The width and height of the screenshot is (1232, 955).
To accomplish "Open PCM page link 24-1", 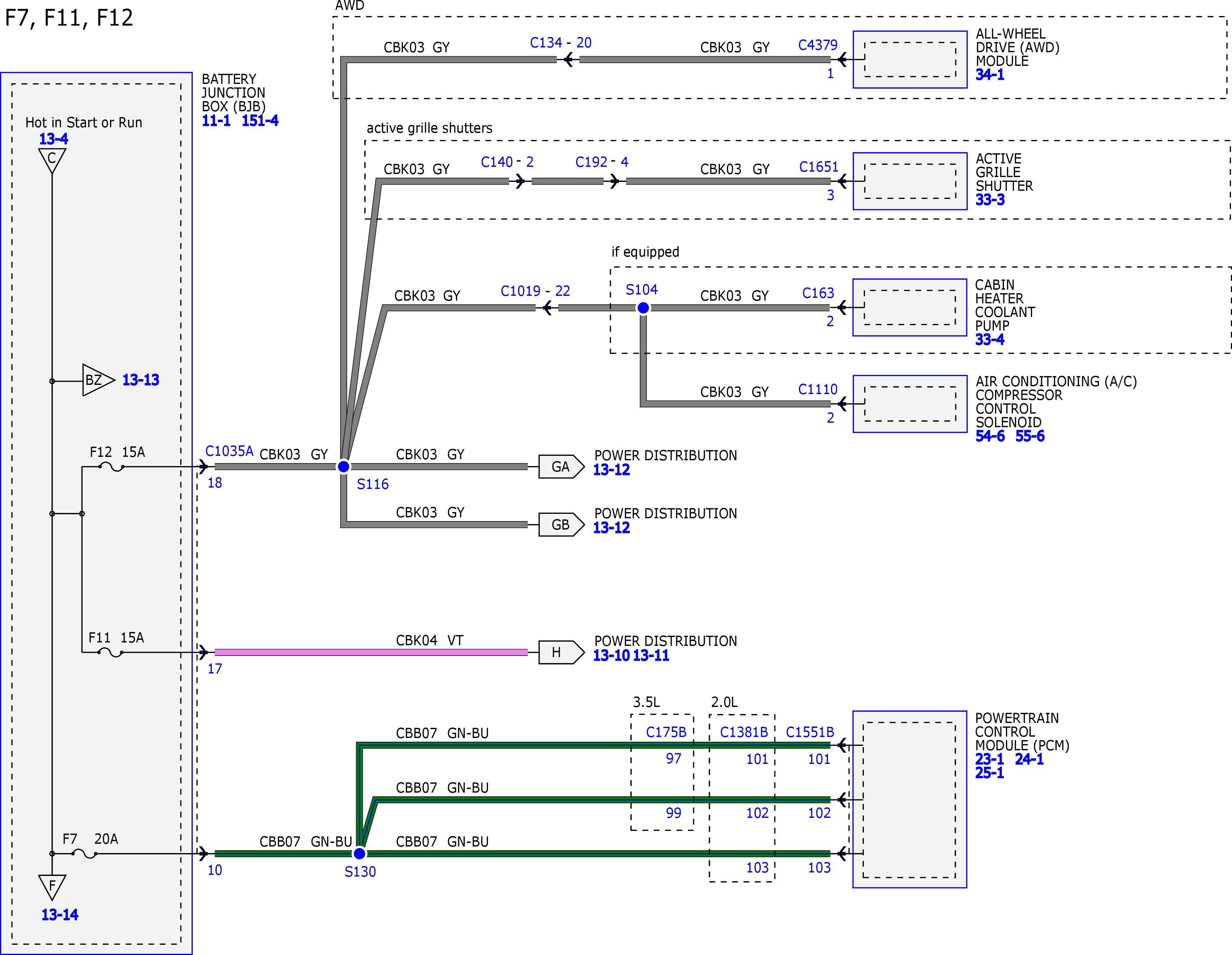I will tap(1029, 759).
